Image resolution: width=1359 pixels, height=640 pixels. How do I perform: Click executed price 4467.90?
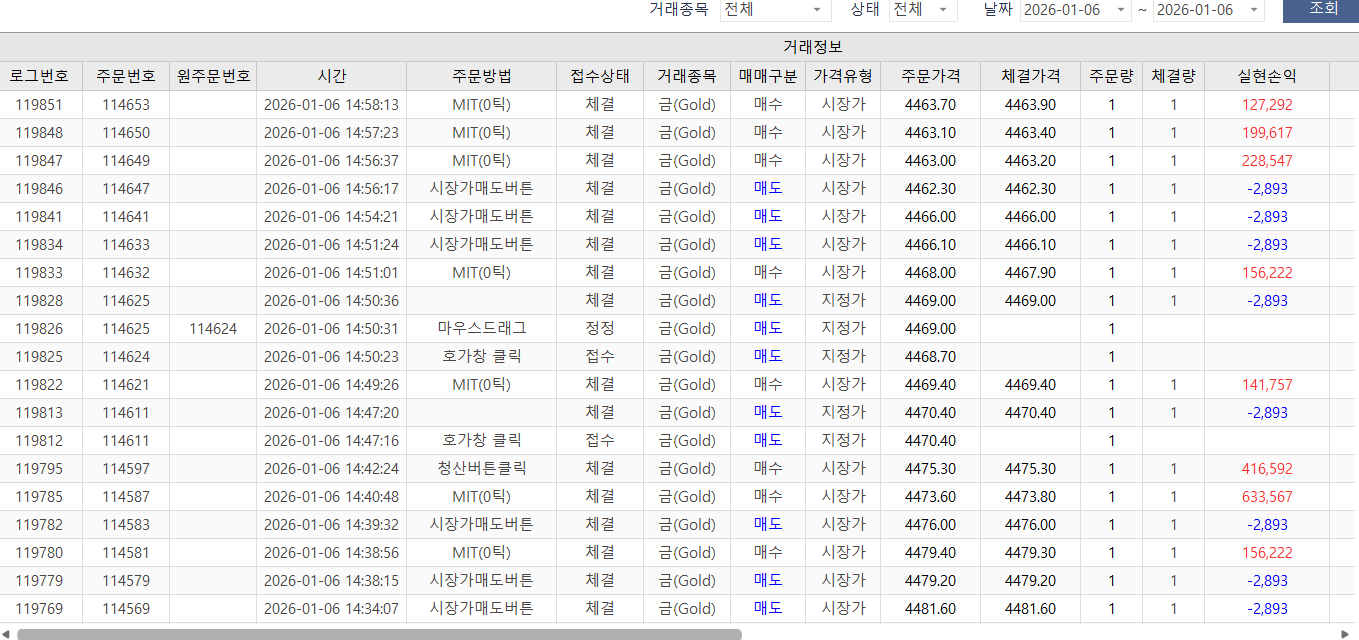1030,273
